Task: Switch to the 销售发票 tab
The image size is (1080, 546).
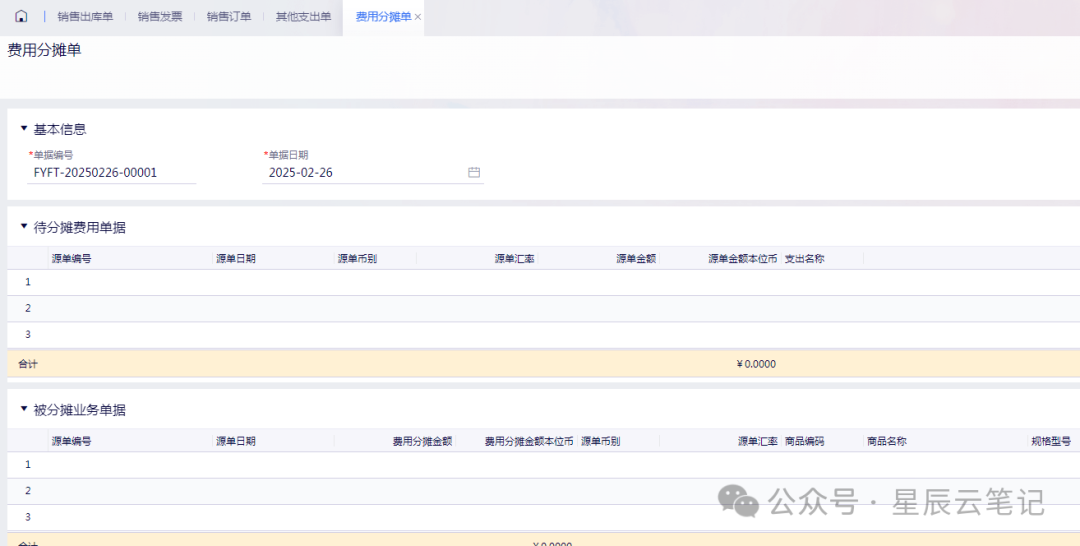Action: coord(160,17)
